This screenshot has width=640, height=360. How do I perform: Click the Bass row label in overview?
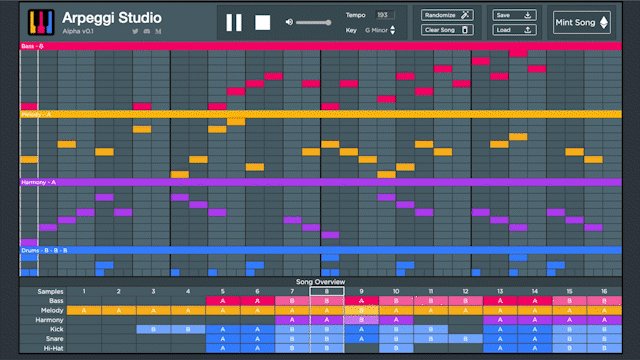click(x=56, y=301)
